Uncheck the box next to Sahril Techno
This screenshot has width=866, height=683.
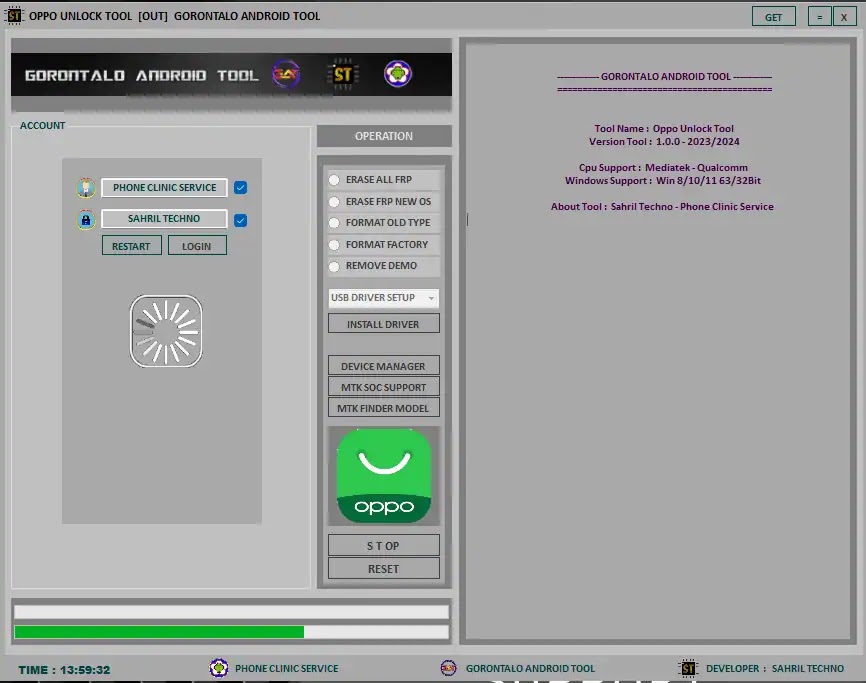pos(240,220)
